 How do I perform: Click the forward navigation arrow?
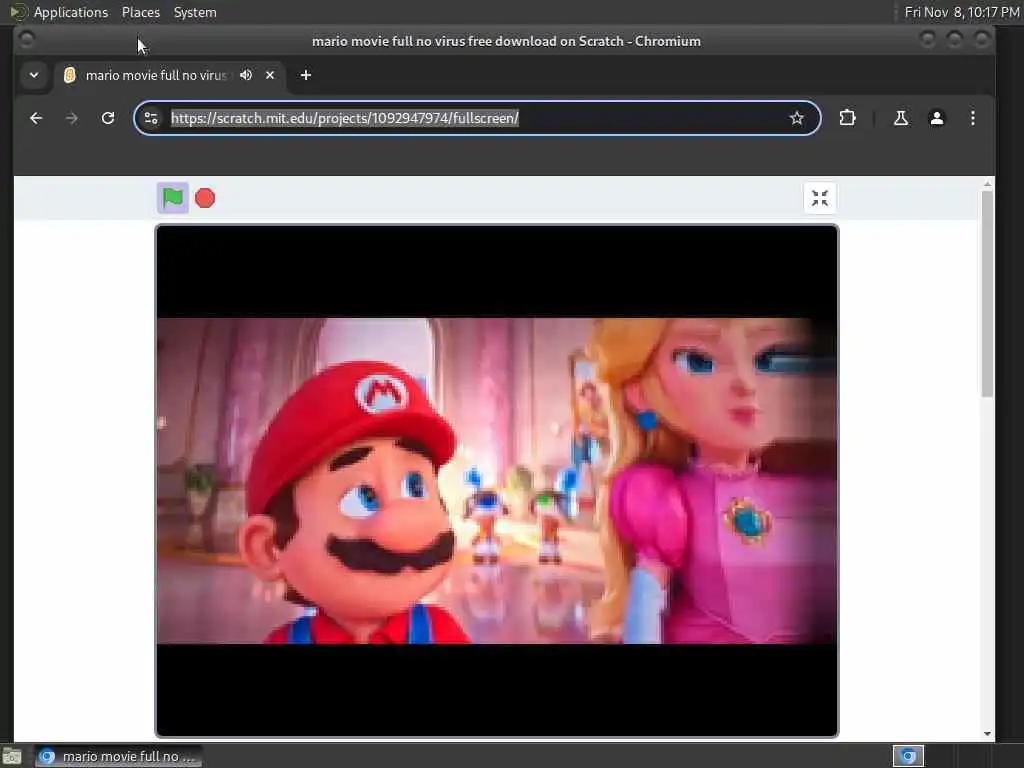click(x=72, y=118)
